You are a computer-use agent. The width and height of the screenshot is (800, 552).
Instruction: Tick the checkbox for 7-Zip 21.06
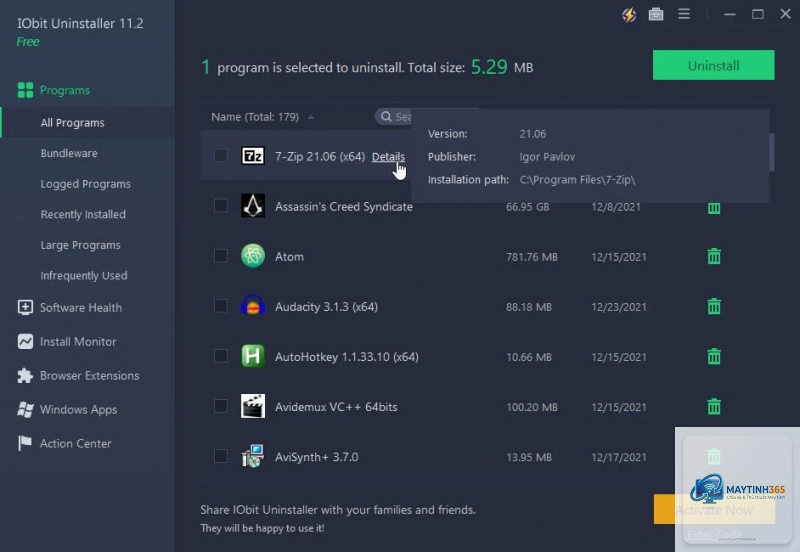click(221, 155)
